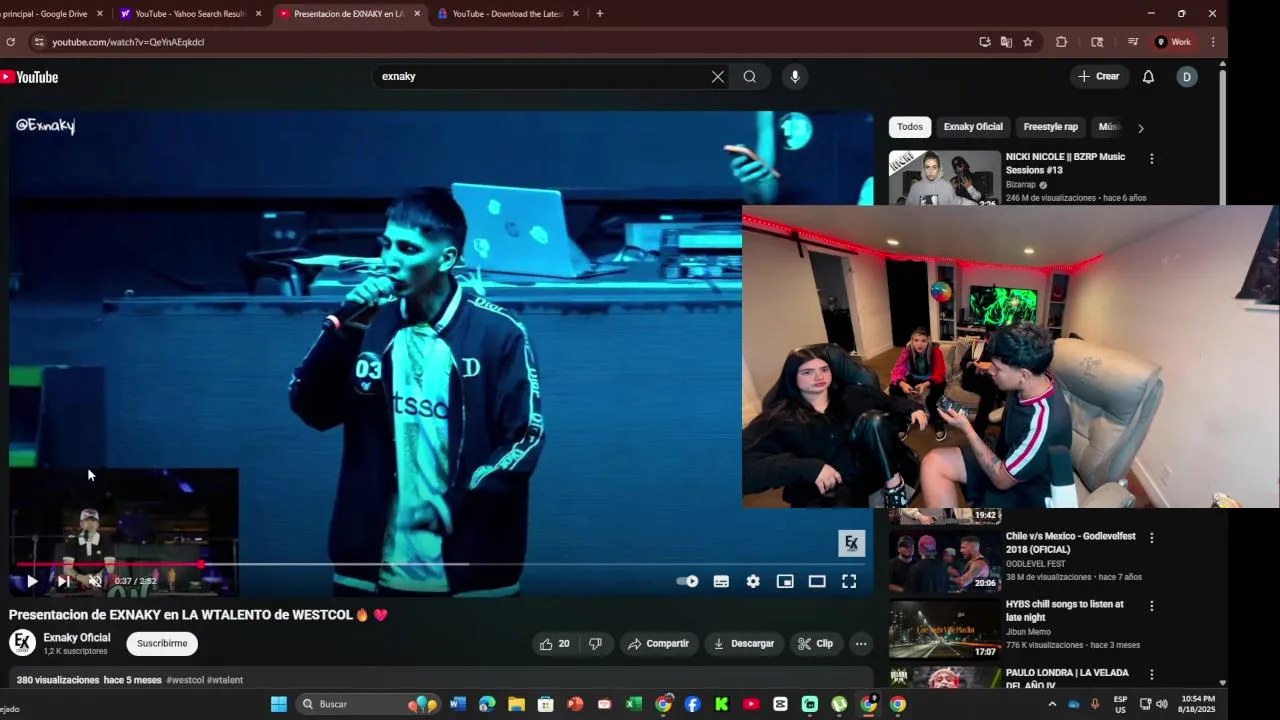
Task: Select the Freestyle rap filter chip
Action: point(1050,127)
